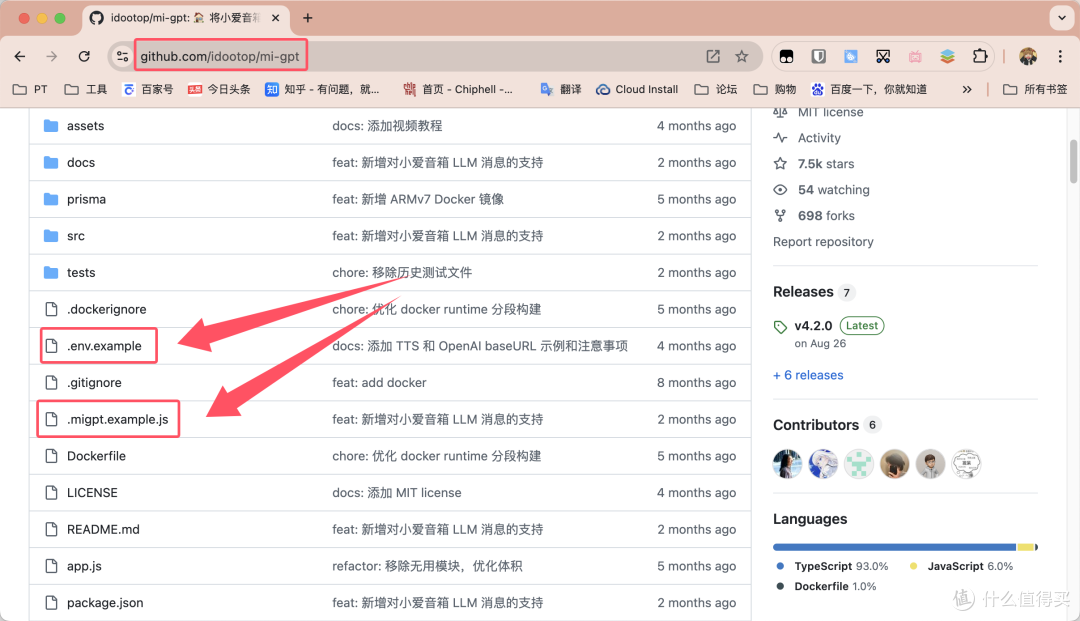Open the 百家号 bookmark
The width and height of the screenshot is (1080, 621).
click(148, 90)
